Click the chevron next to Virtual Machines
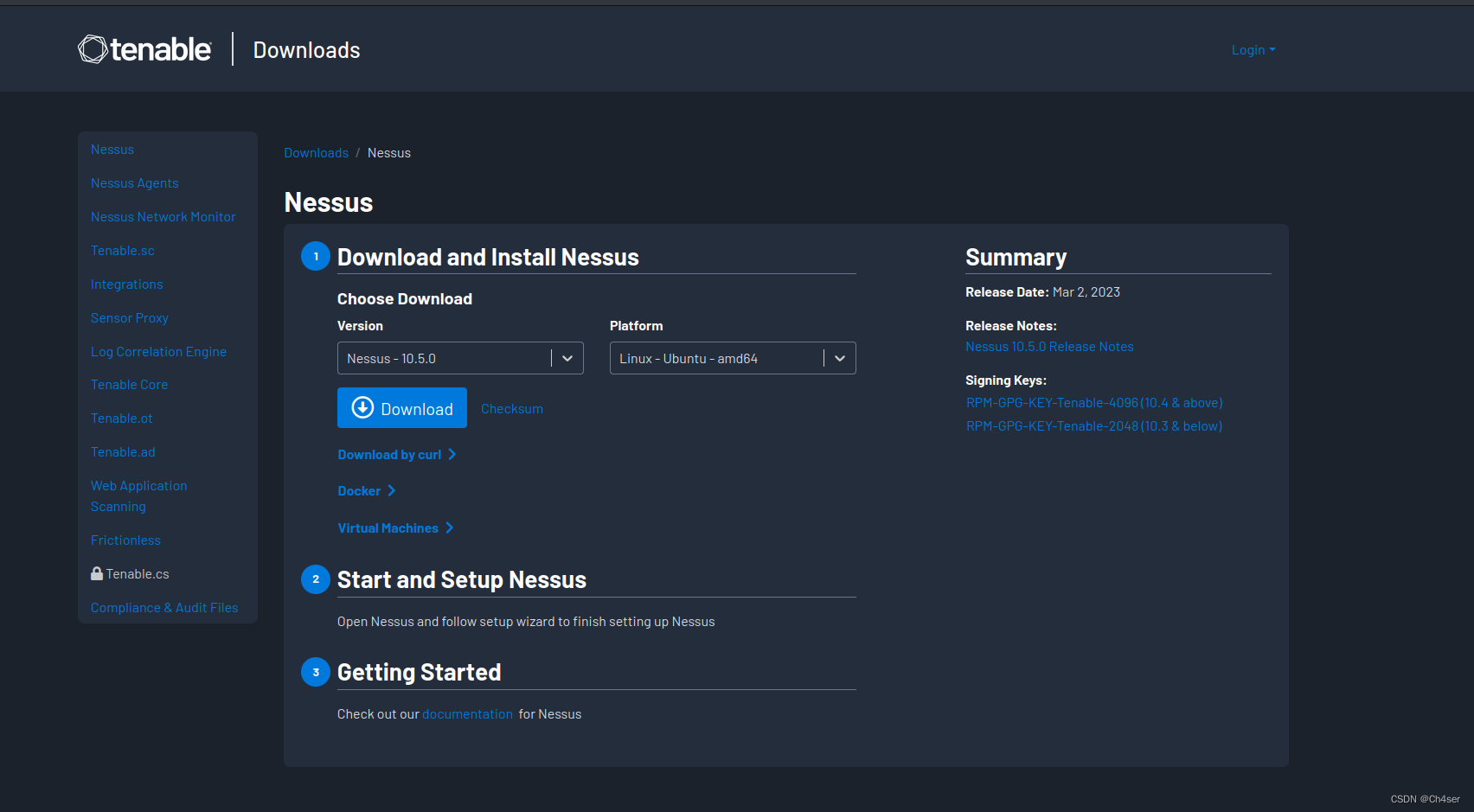Screen dimensions: 1474x812 [x=449, y=527]
